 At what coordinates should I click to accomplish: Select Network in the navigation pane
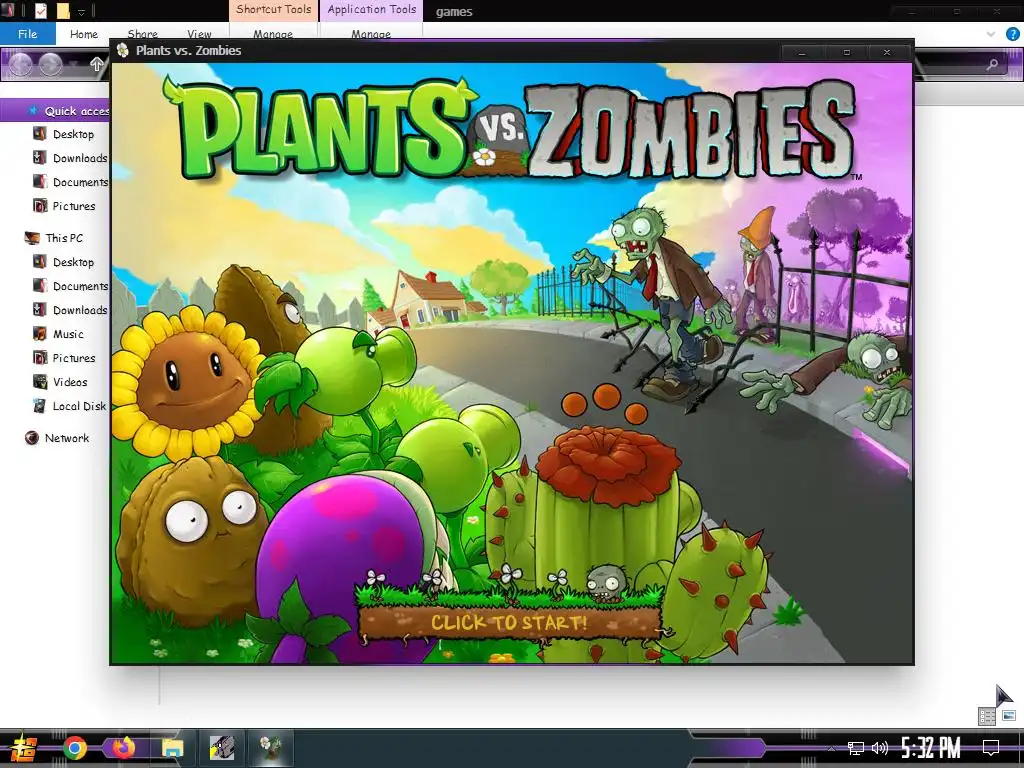tap(57, 438)
